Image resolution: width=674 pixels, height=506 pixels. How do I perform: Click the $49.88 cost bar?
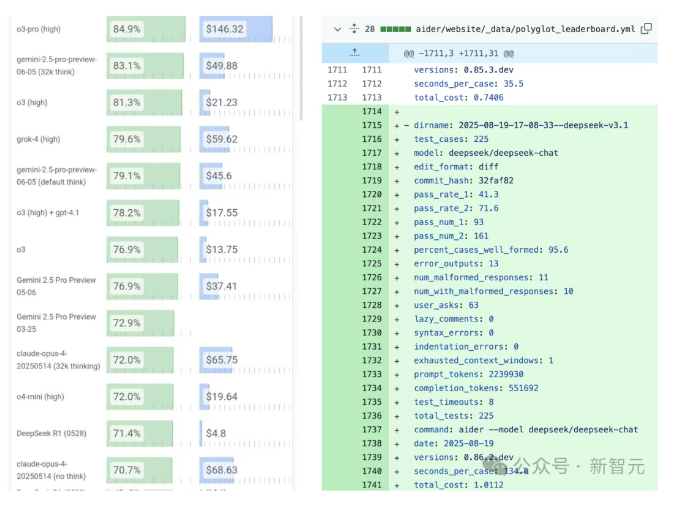pos(212,65)
